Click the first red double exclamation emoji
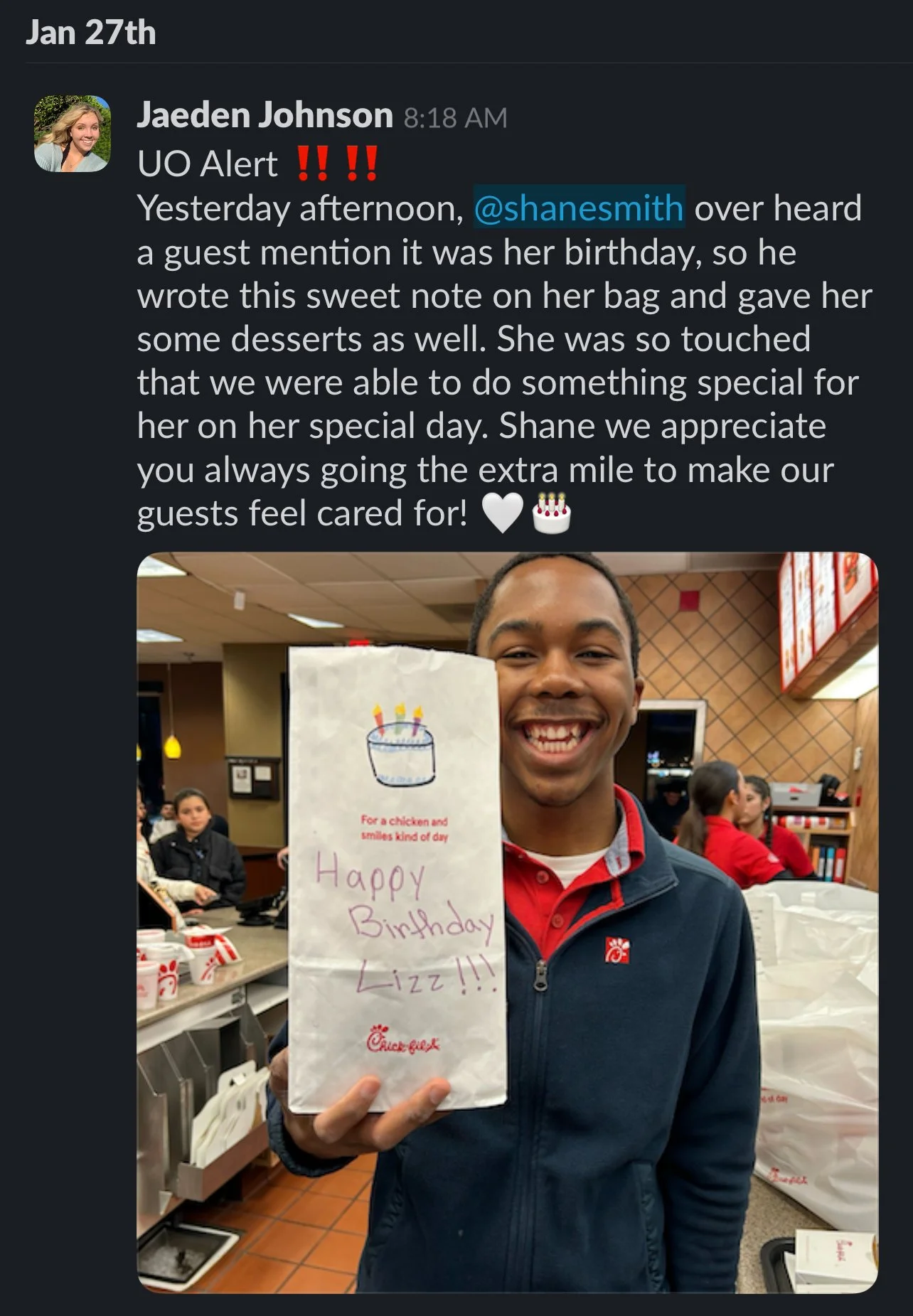Image resolution: width=913 pixels, height=1316 pixels. click(x=312, y=163)
